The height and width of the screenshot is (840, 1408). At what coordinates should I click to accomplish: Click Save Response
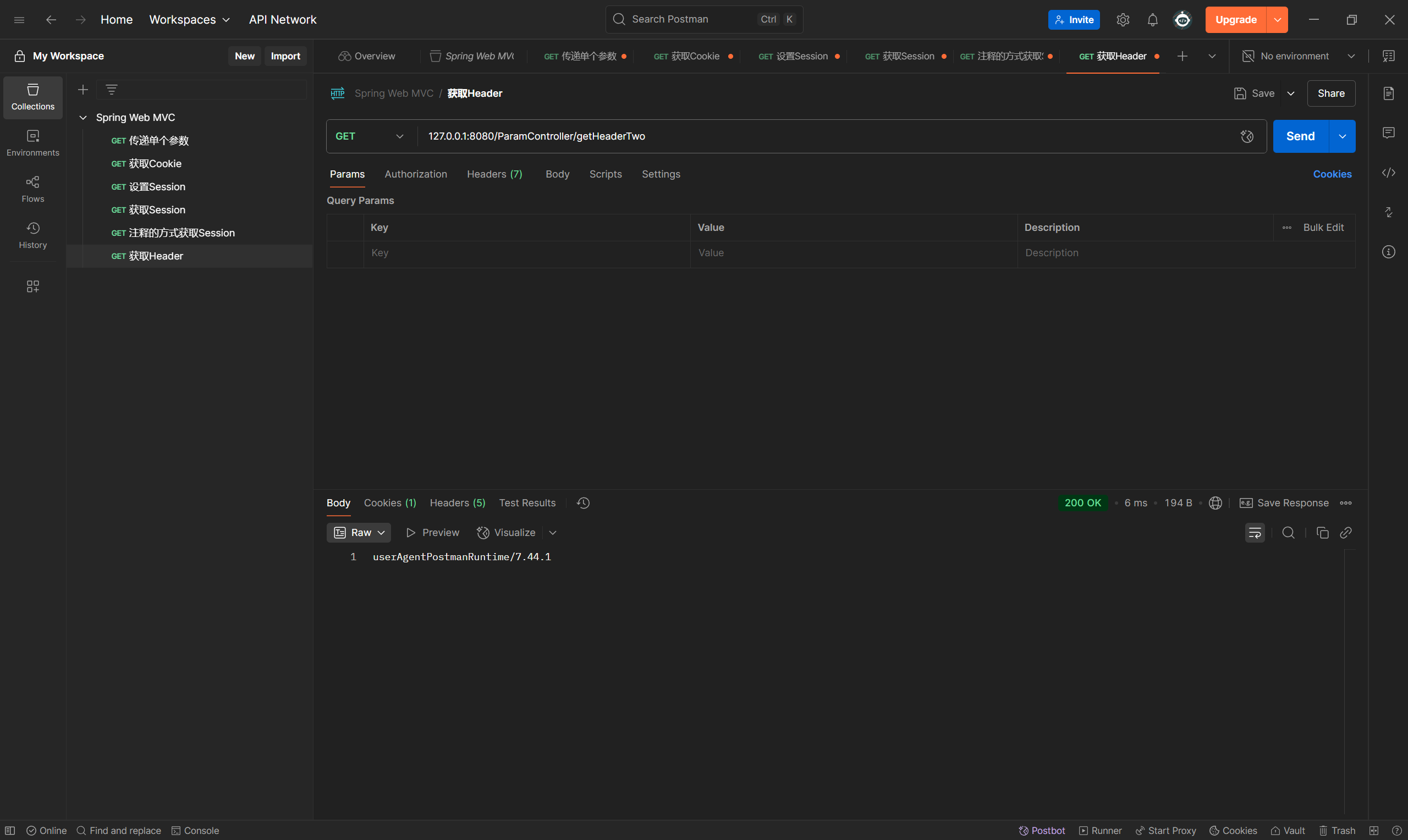tap(1284, 502)
